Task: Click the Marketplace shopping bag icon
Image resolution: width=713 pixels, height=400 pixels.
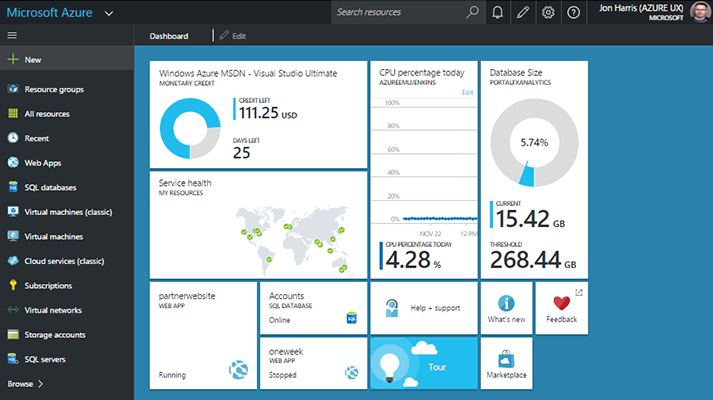Action: tap(506, 359)
